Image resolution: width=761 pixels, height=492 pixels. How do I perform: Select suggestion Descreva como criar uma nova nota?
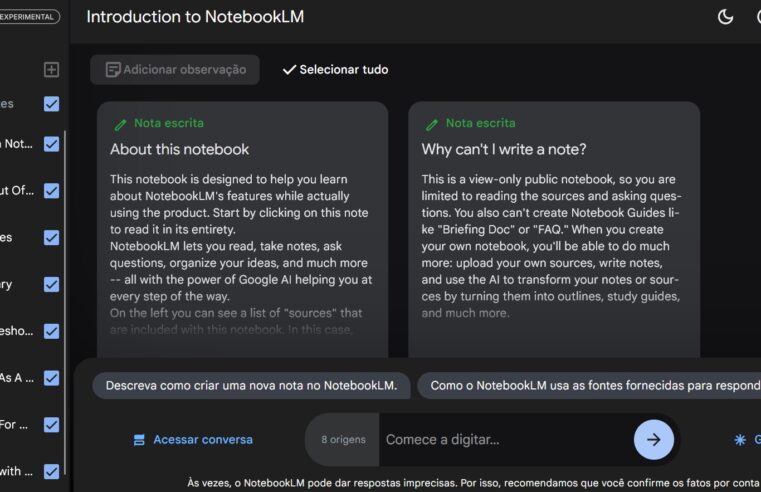[x=251, y=386]
